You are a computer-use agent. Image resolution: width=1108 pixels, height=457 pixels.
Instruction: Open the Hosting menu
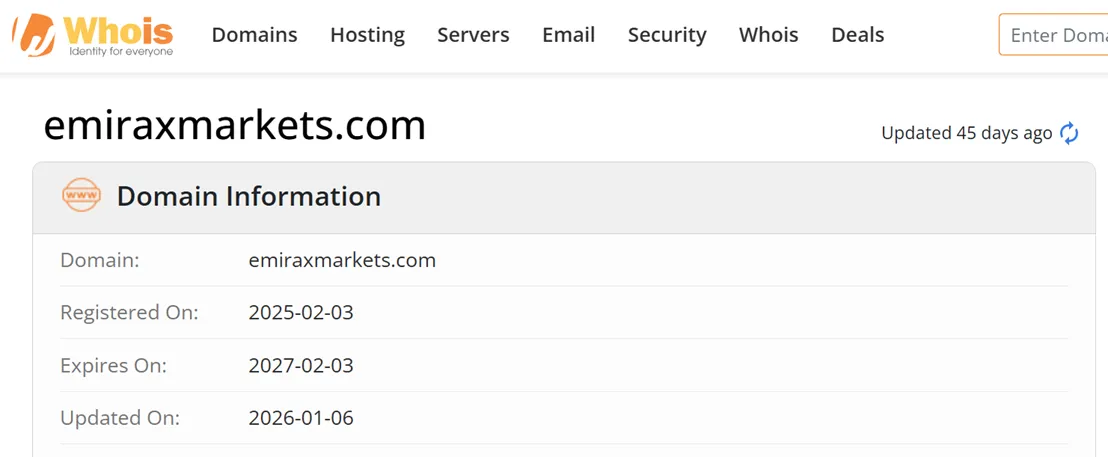[x=367, y=35]
